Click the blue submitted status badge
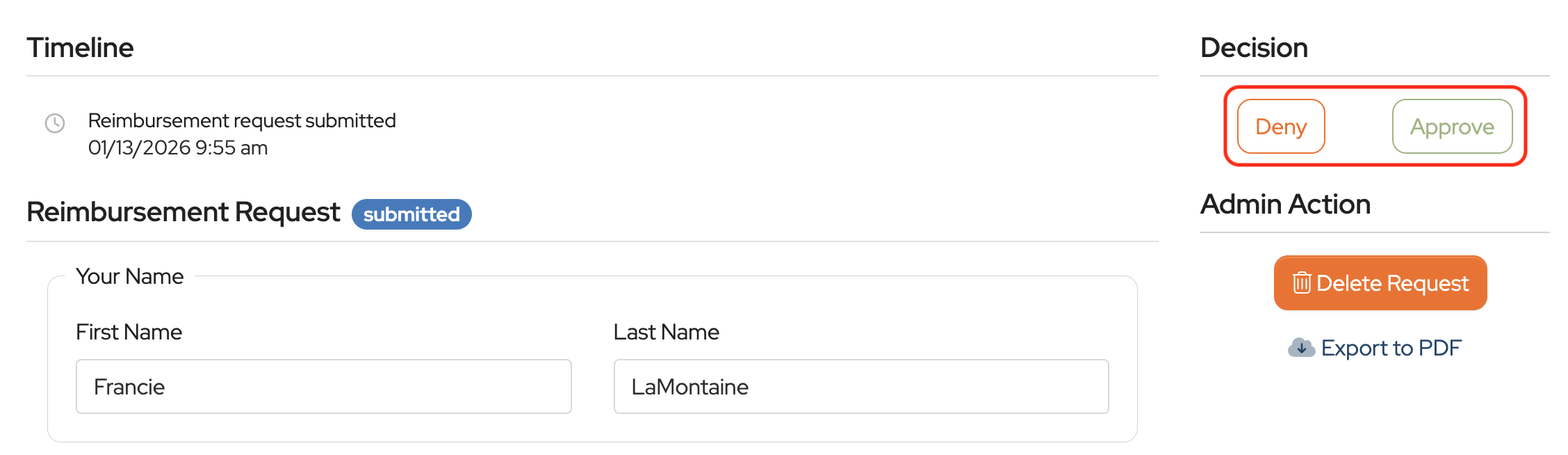 411,214
